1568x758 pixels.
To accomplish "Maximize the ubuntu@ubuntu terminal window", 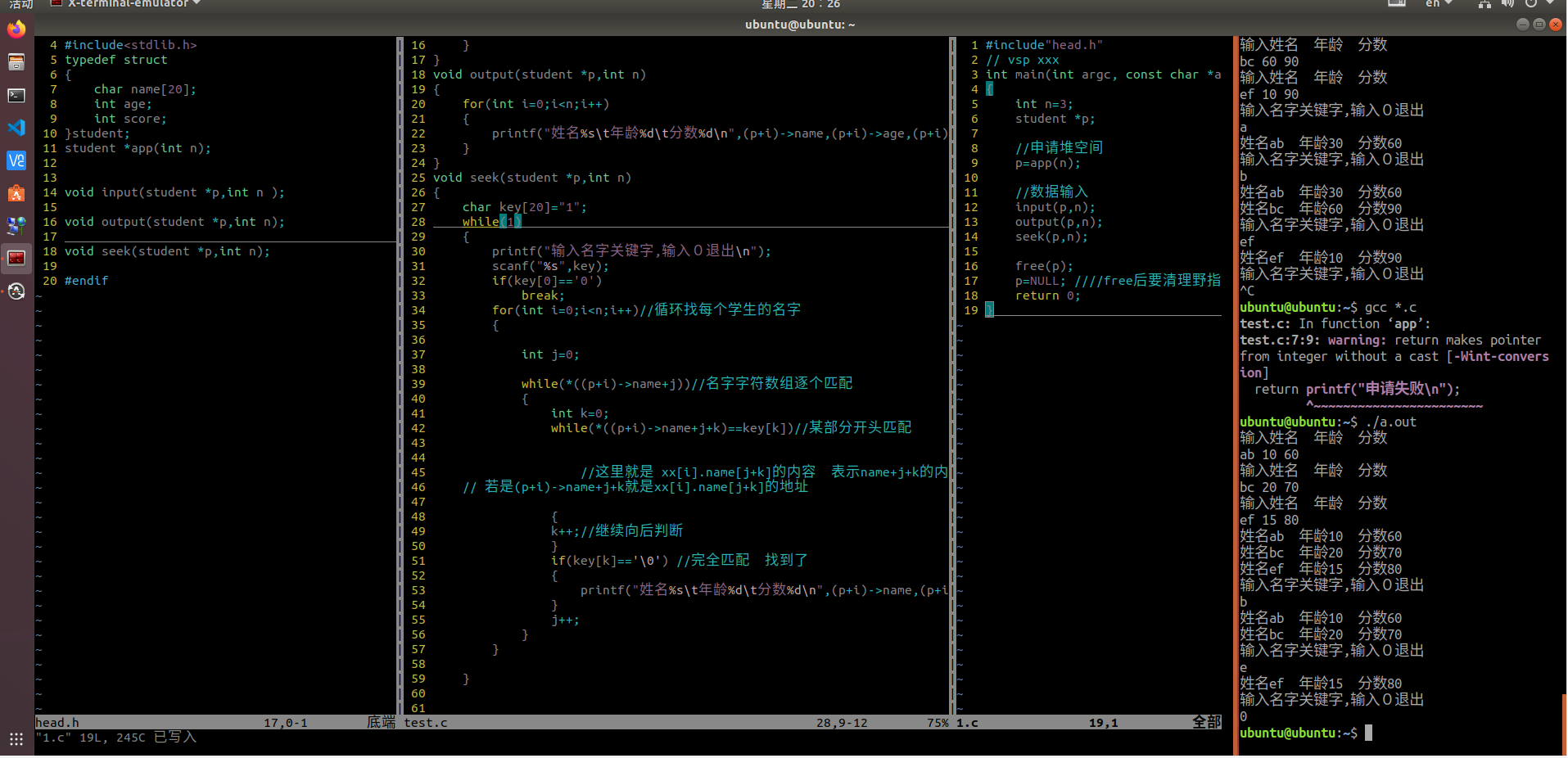I will point(1539,25).
